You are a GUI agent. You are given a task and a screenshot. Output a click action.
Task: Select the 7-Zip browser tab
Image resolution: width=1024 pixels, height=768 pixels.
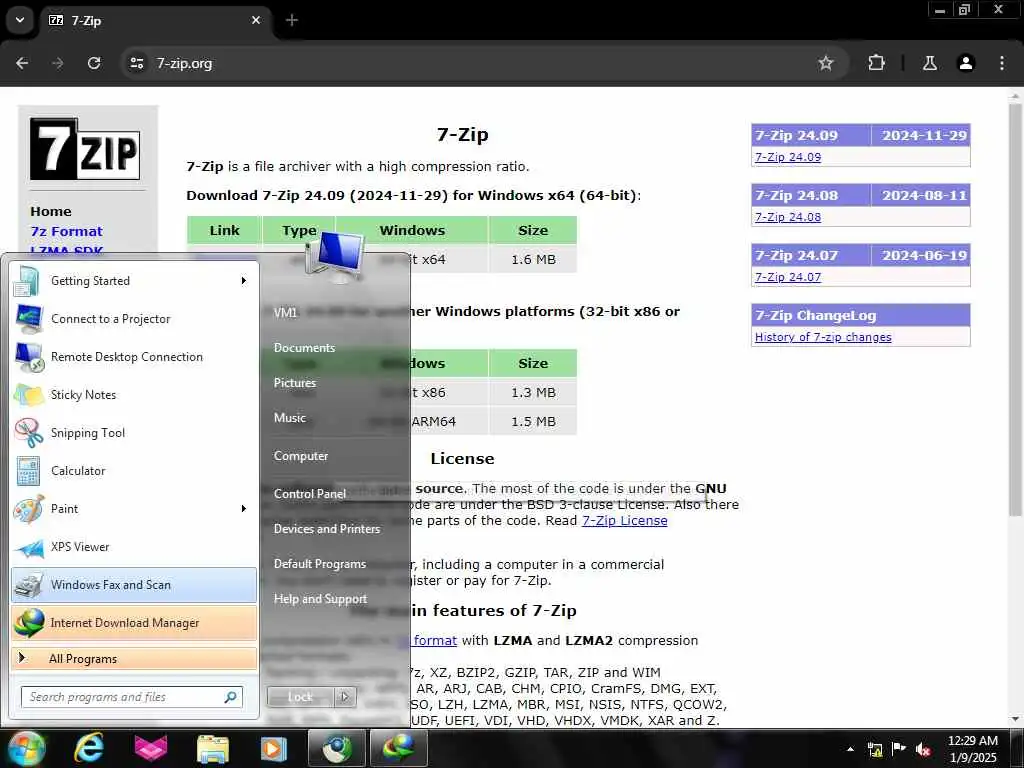click(155, 20)
